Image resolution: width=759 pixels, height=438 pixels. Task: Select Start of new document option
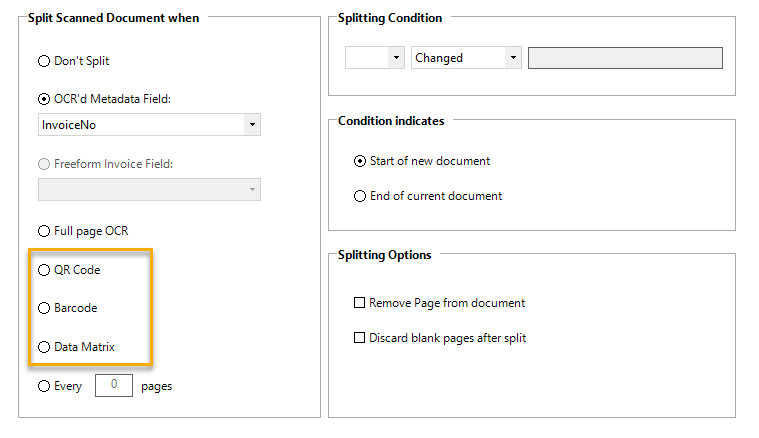coord(360,161)
